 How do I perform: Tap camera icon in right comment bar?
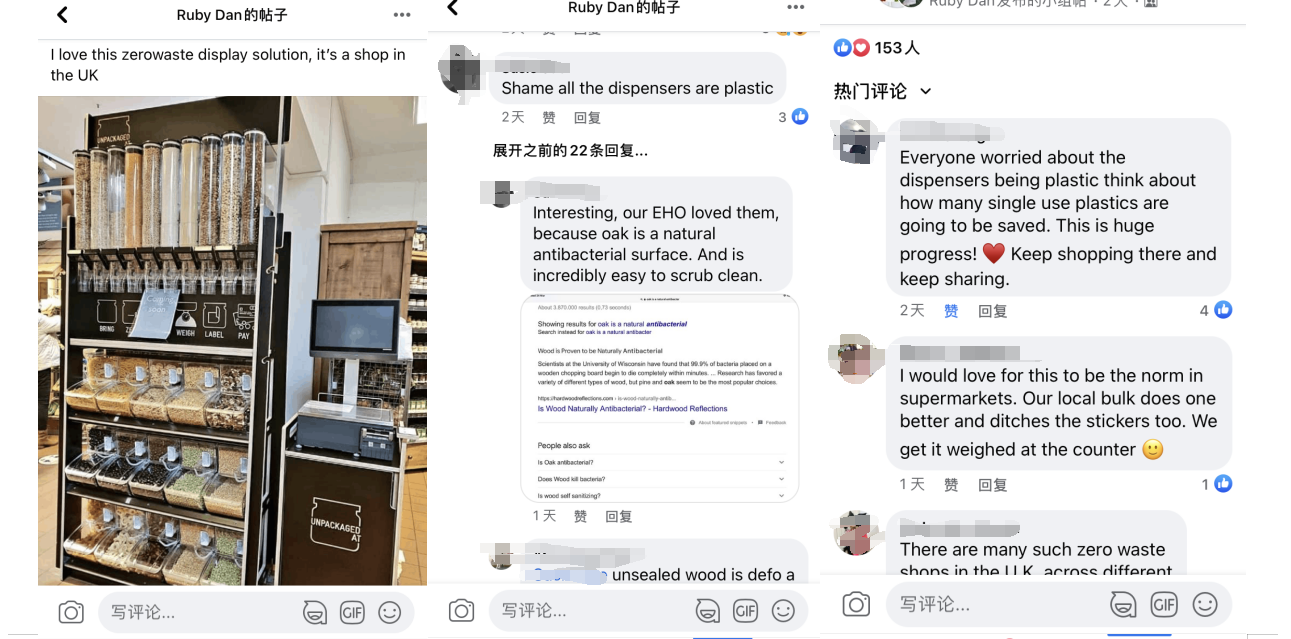(x=857, y=604)
